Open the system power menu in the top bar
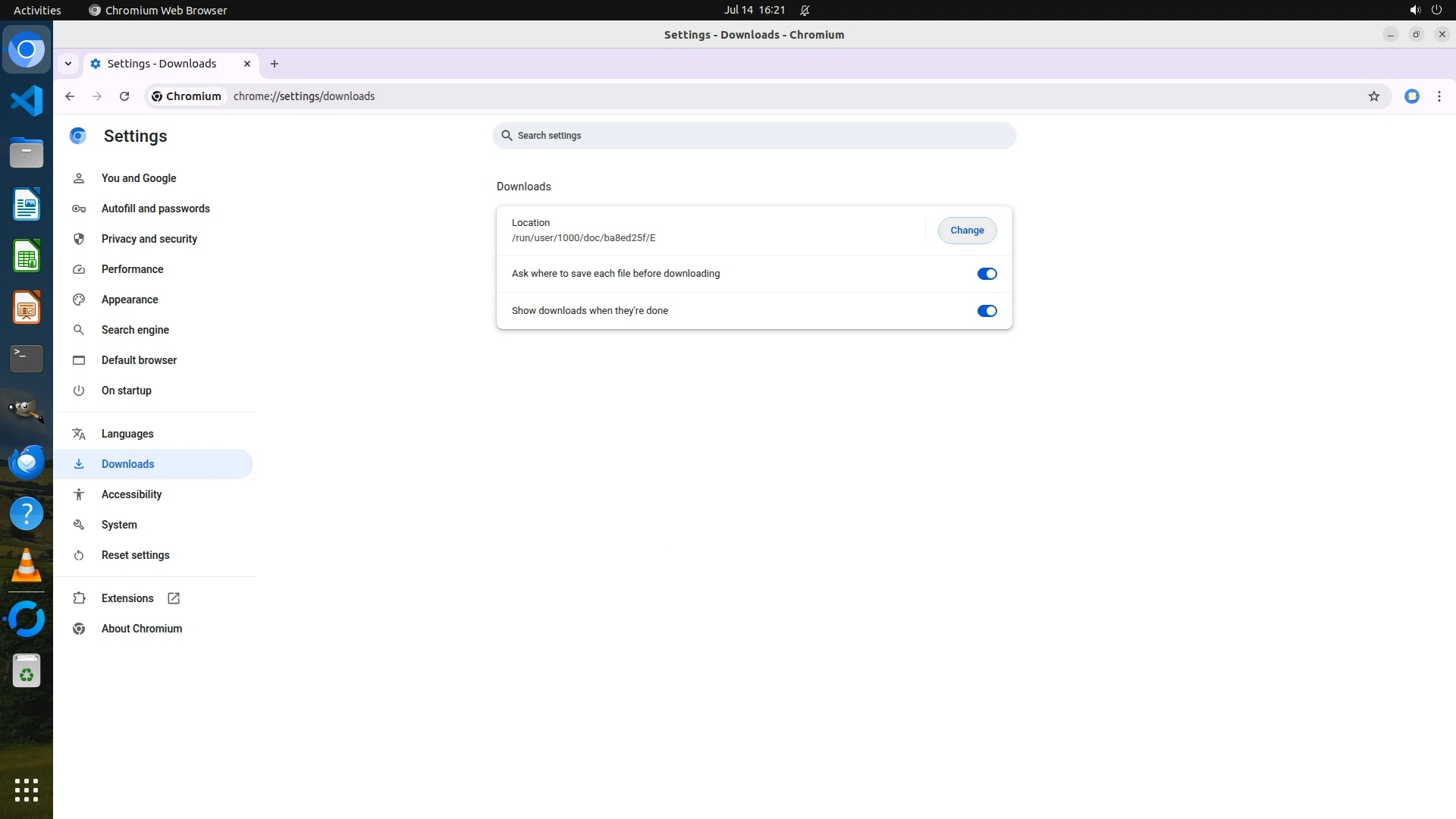This screenshot has height=819, width=1456. [x=1436, y=10]
